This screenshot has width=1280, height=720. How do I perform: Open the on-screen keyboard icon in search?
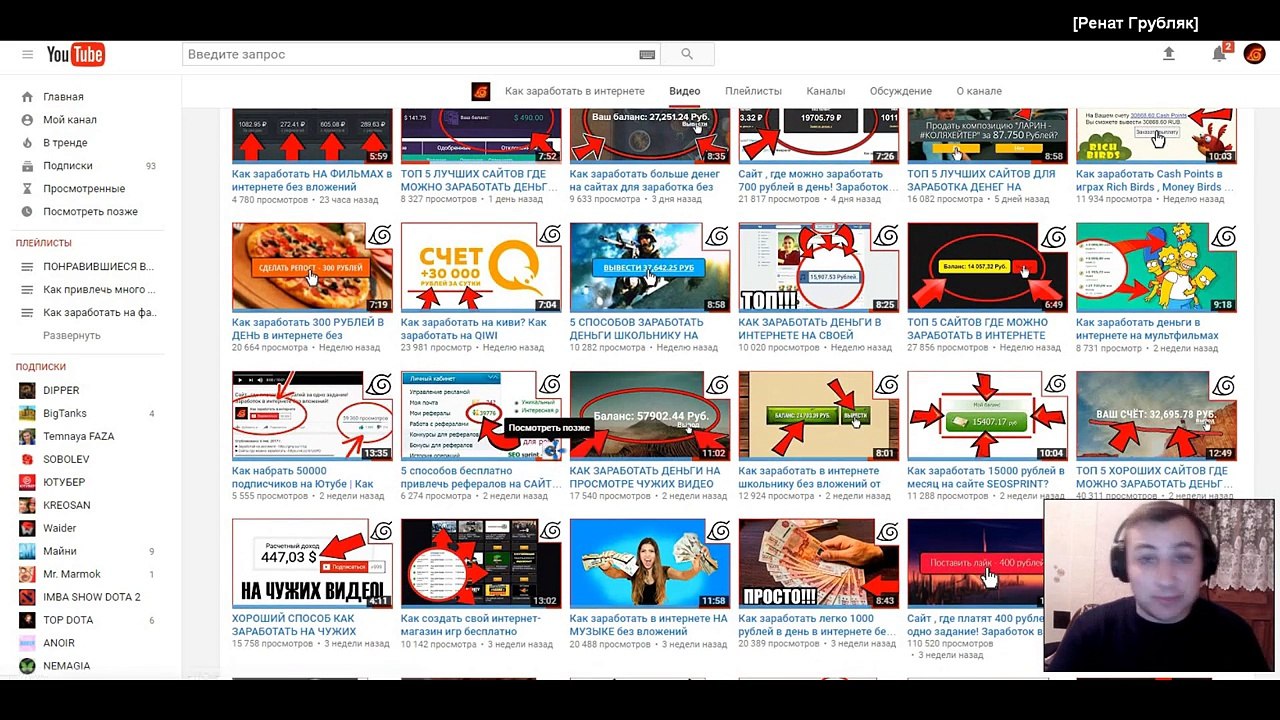pos(647,54)
